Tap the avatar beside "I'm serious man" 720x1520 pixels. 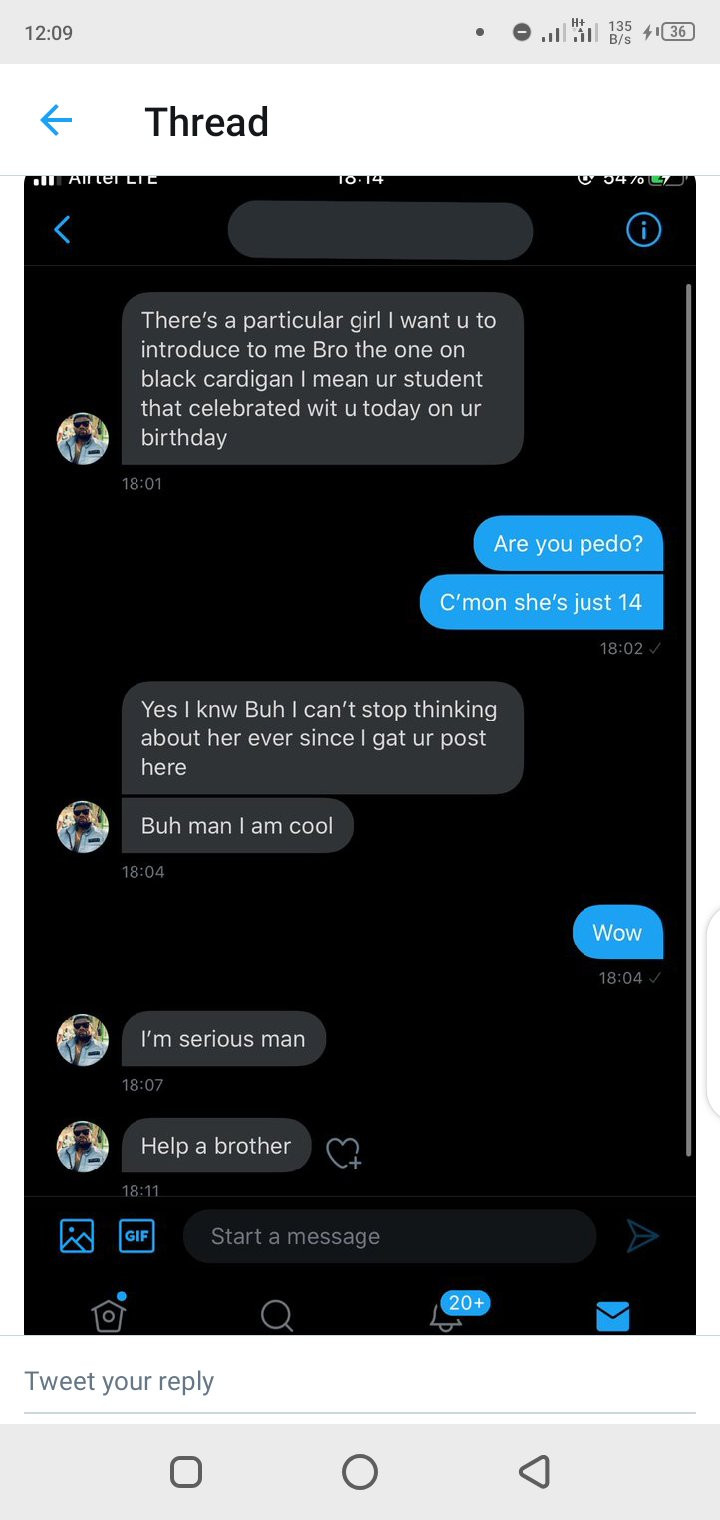(82, 1039)
